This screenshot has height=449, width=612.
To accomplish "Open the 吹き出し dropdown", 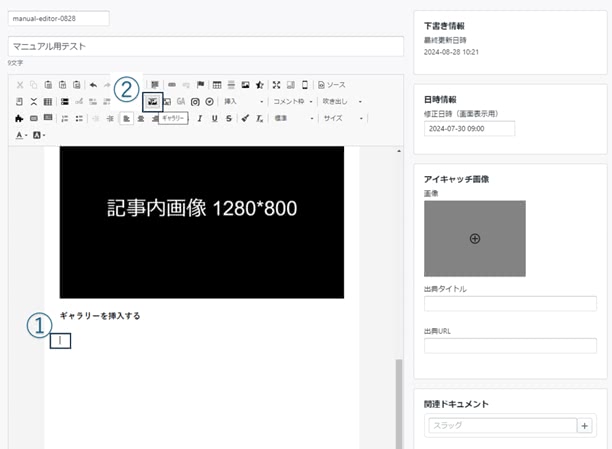I will [x=342, y=102].
